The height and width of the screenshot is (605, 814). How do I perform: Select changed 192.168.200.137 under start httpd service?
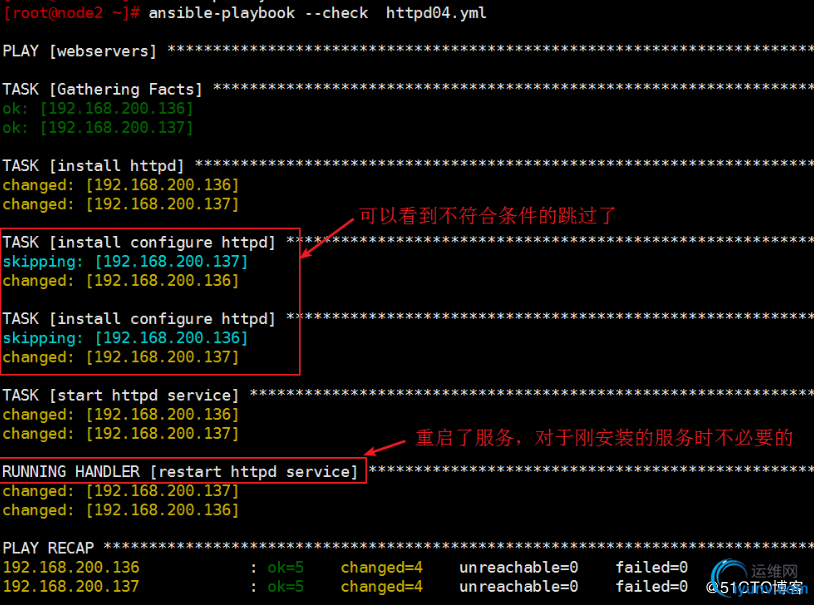(x=121, y=434)
